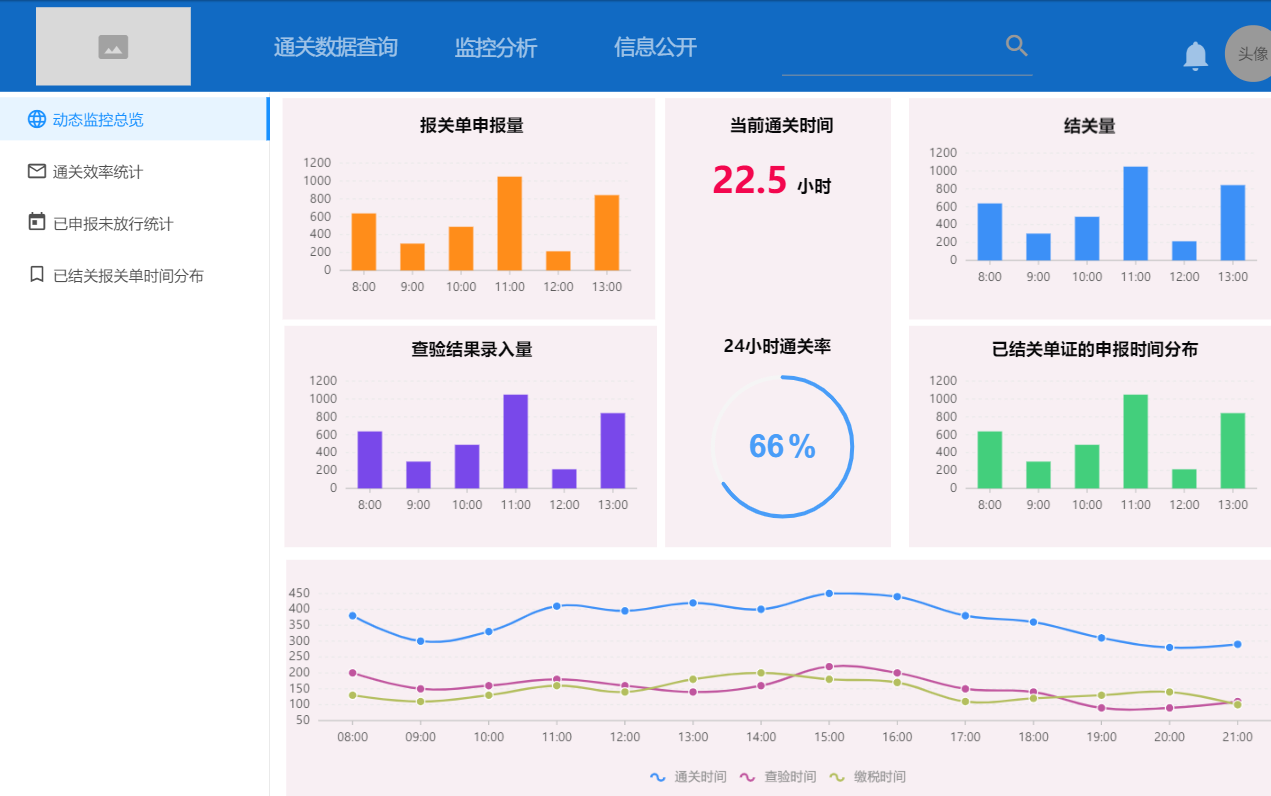Click the image placeholder logo icon

[113, 46]
